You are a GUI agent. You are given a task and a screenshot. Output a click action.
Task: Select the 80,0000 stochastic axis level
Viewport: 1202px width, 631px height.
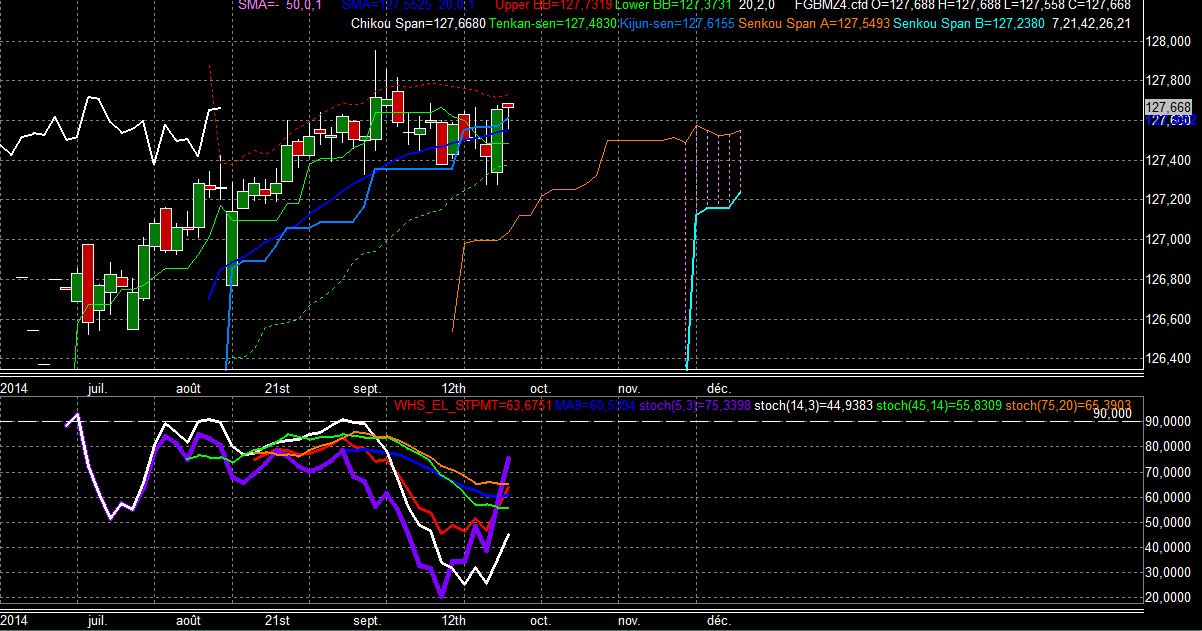(1169, 448)
